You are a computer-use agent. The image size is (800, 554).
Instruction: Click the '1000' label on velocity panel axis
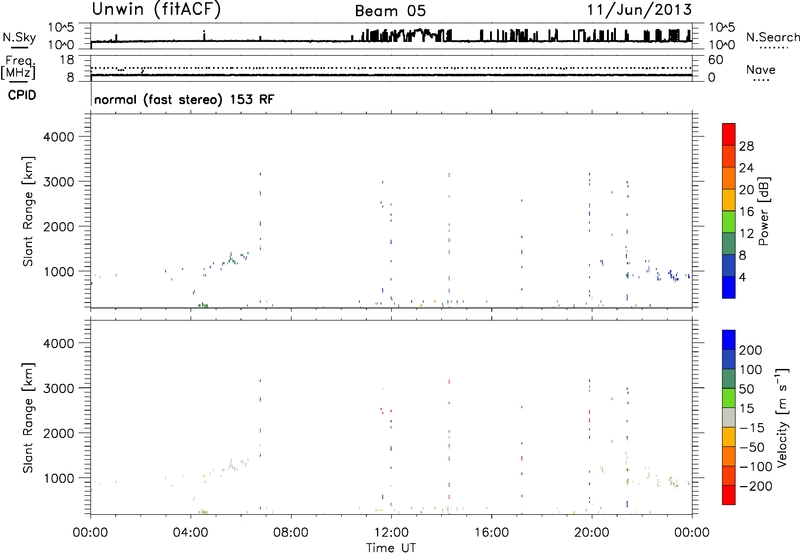pos(58,478)
